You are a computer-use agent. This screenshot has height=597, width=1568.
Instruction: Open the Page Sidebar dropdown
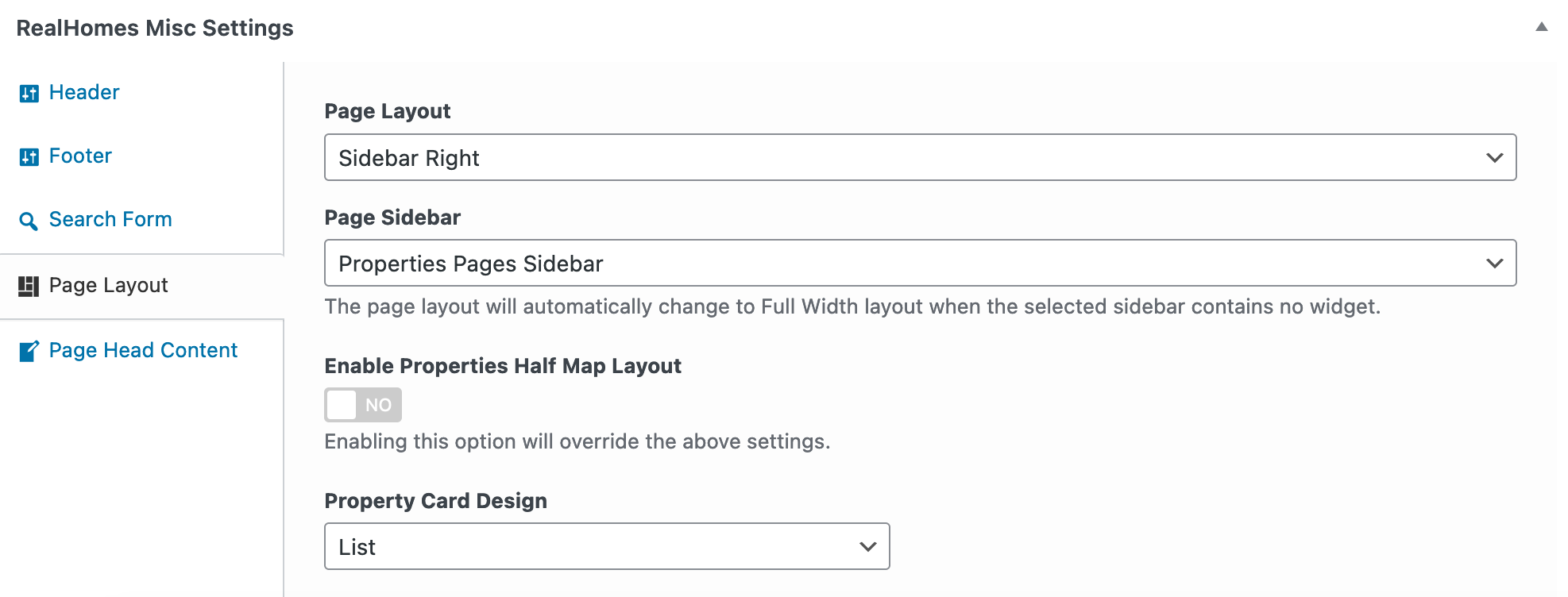click(x=920, y=263)
